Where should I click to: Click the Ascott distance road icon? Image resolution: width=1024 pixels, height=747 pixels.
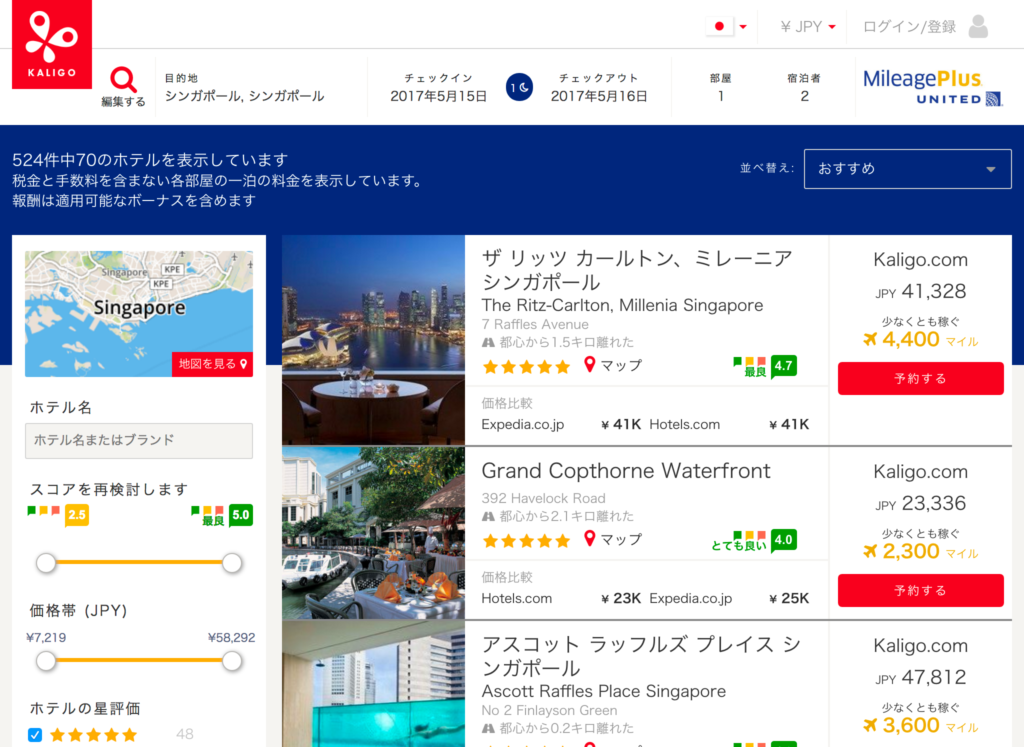click(x=488, y=728)
